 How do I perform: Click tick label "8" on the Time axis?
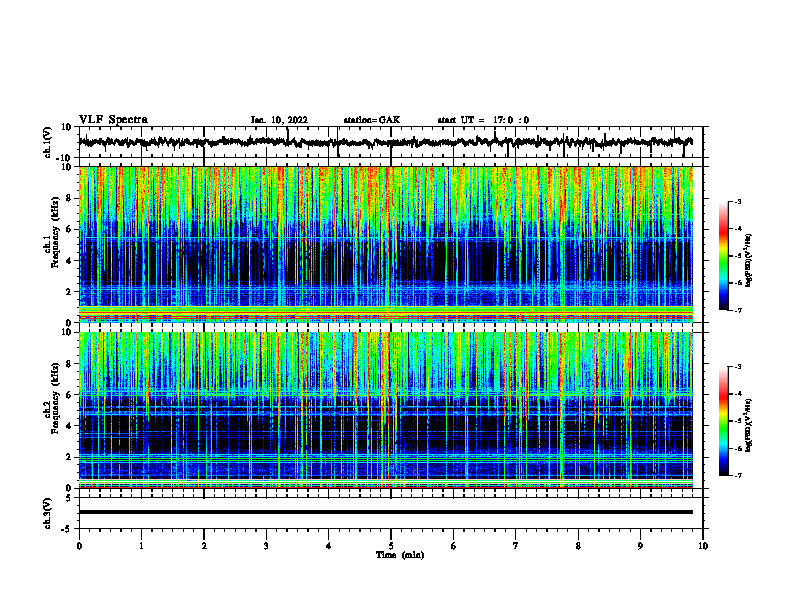click(x=578, y=546)
